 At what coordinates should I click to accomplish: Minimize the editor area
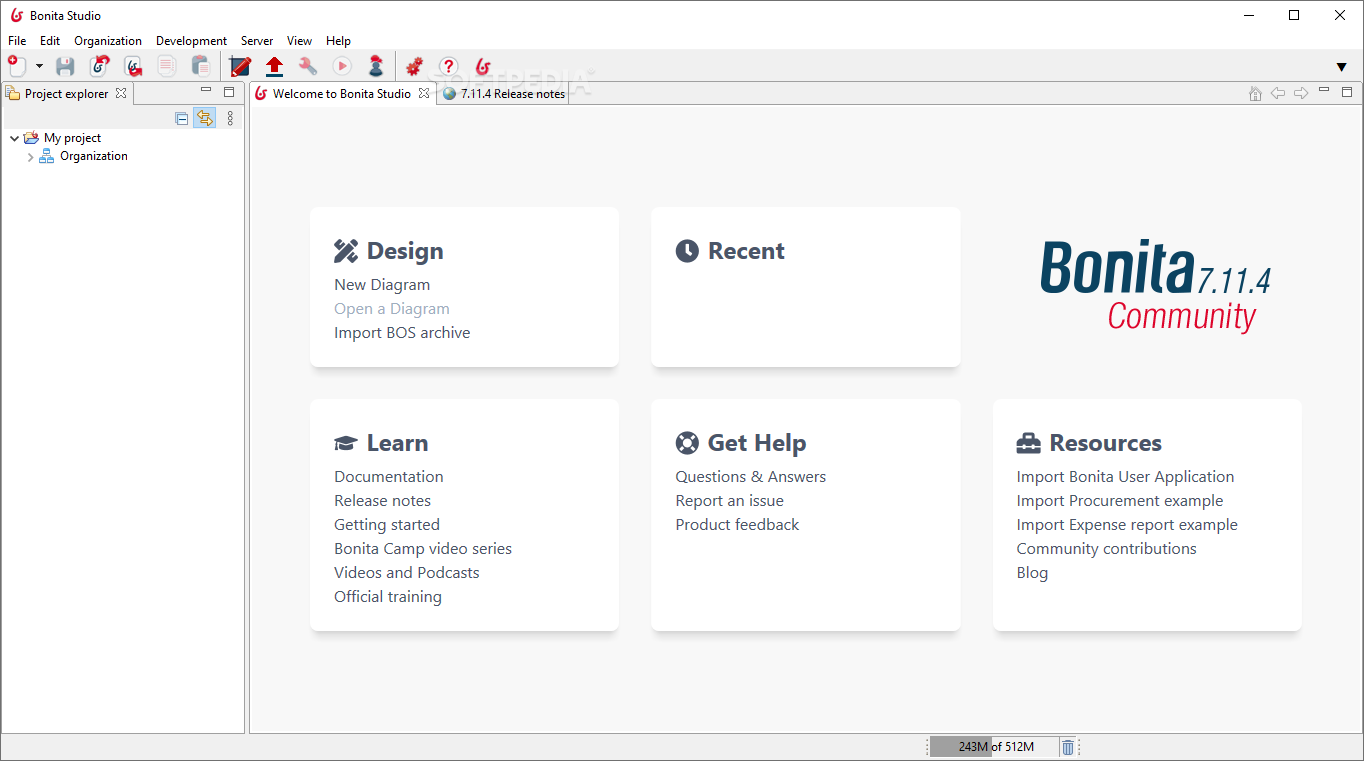tap(1324, 91)
